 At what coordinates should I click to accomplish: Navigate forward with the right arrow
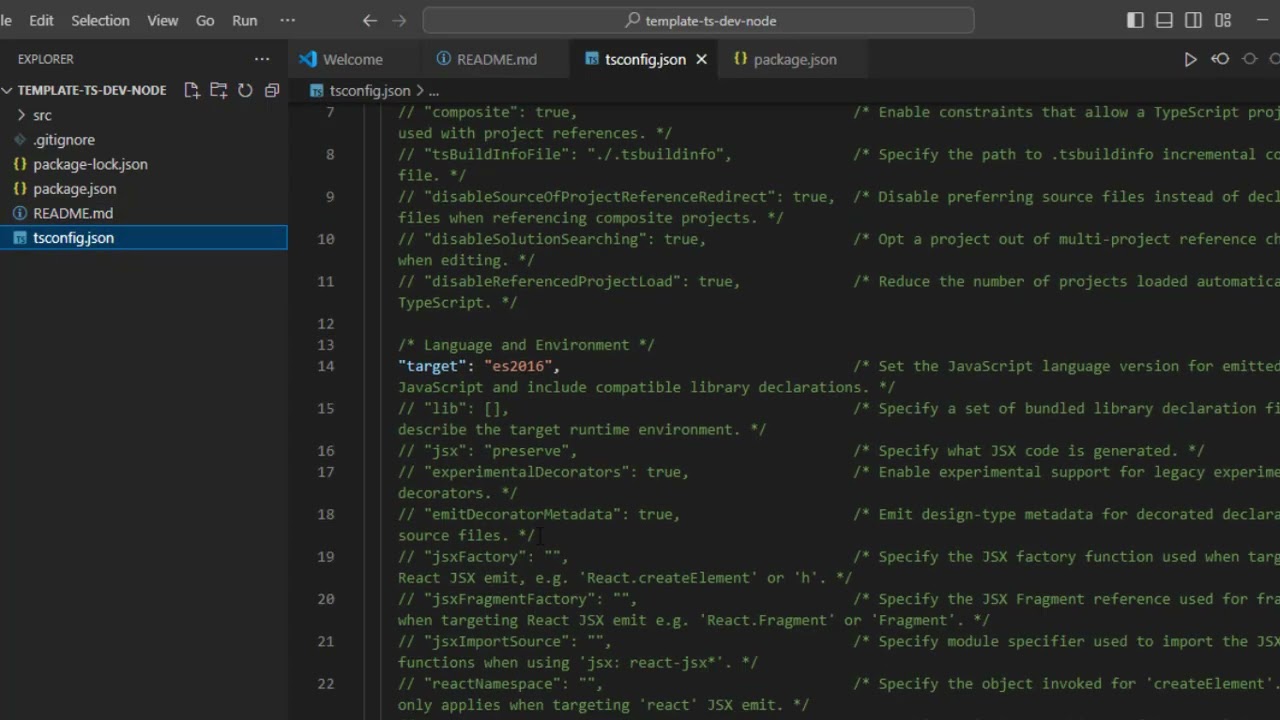coord(399,20)
